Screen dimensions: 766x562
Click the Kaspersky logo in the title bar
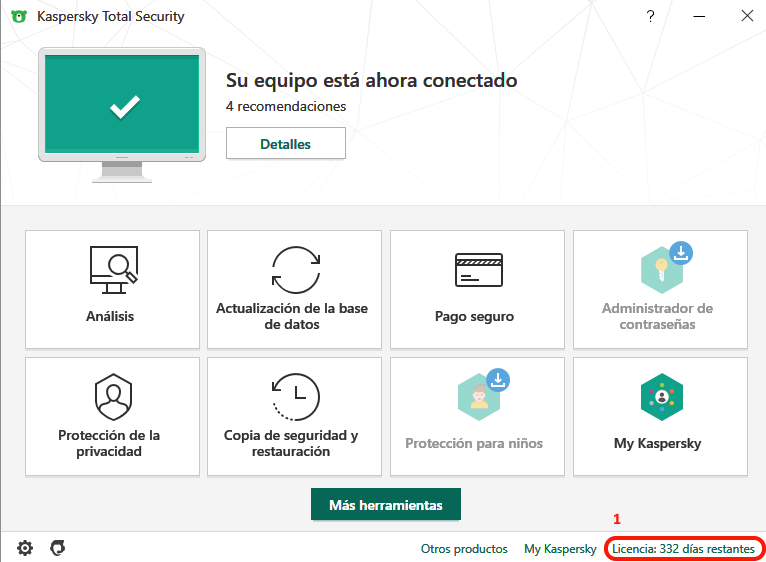point(19,17)
